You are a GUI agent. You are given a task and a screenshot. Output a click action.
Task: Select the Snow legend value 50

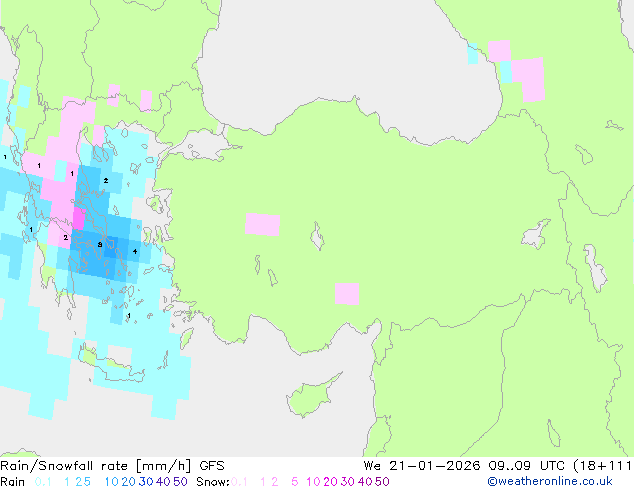(x=383, y=482)
